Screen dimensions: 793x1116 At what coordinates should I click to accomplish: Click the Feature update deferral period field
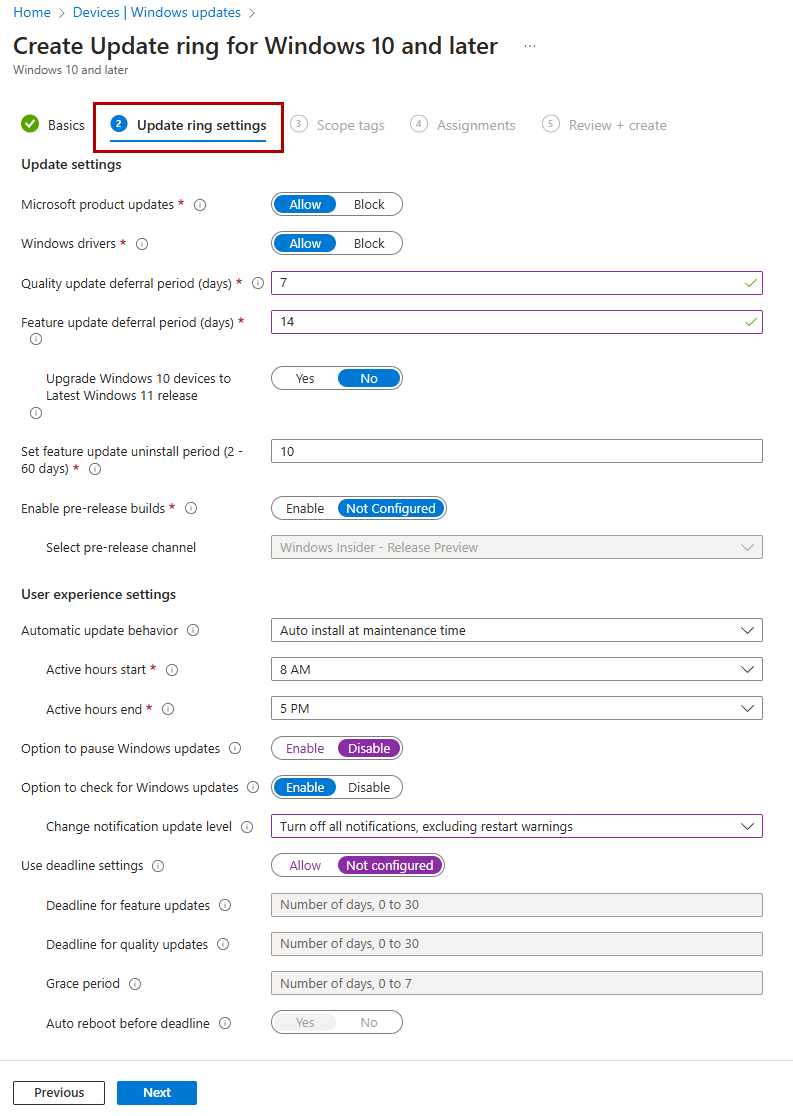[x=516, y=322]
